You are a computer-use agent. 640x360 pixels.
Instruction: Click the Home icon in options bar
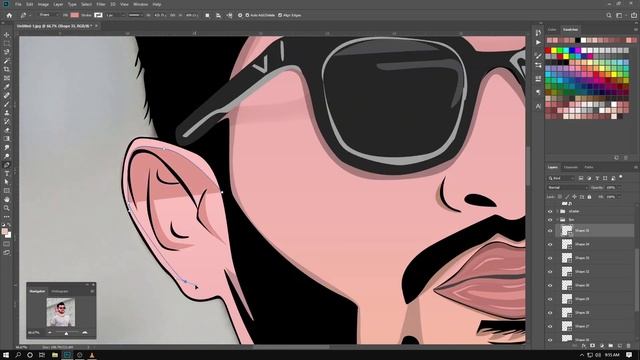pyautogui.click(x=9, y=15)
